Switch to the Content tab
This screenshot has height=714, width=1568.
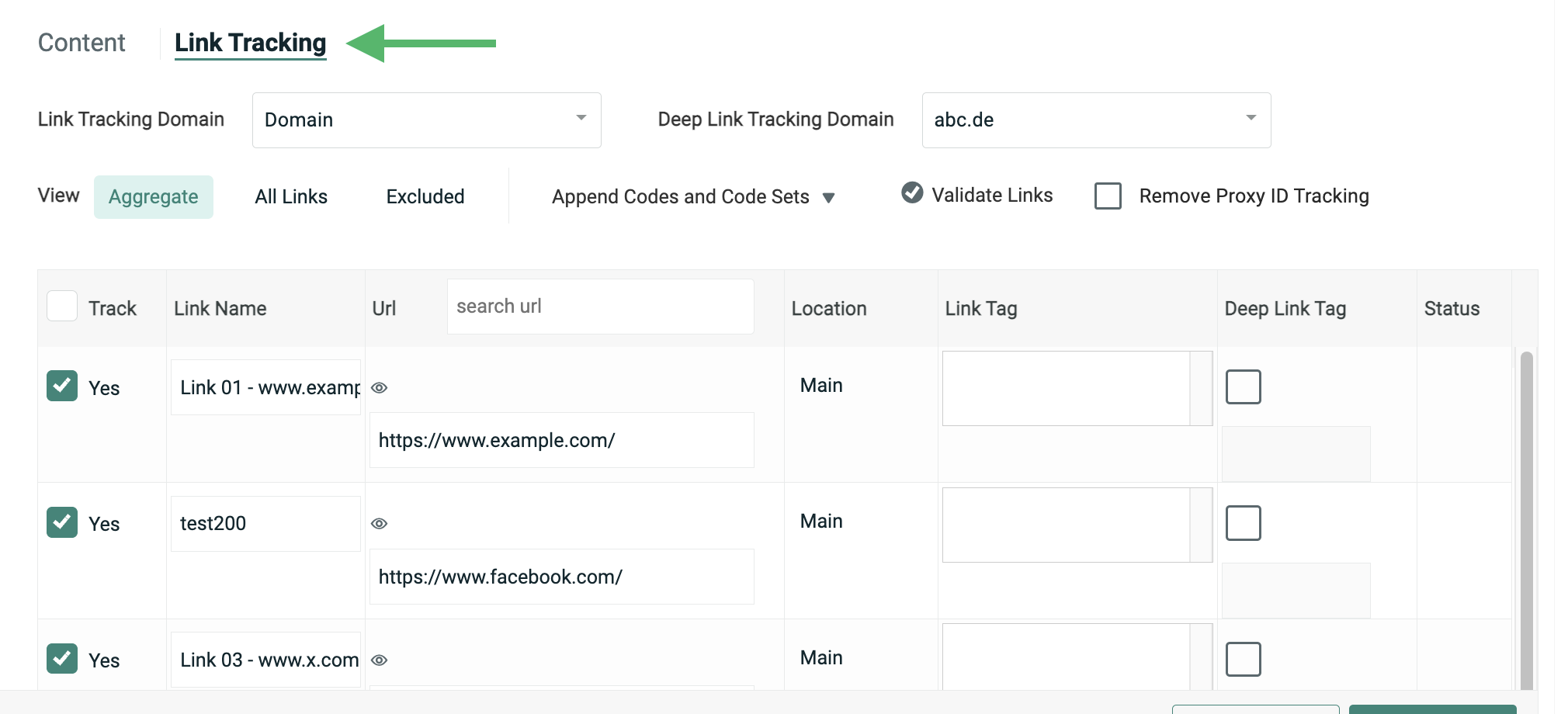pyautogui.click(x=82, y=43)
